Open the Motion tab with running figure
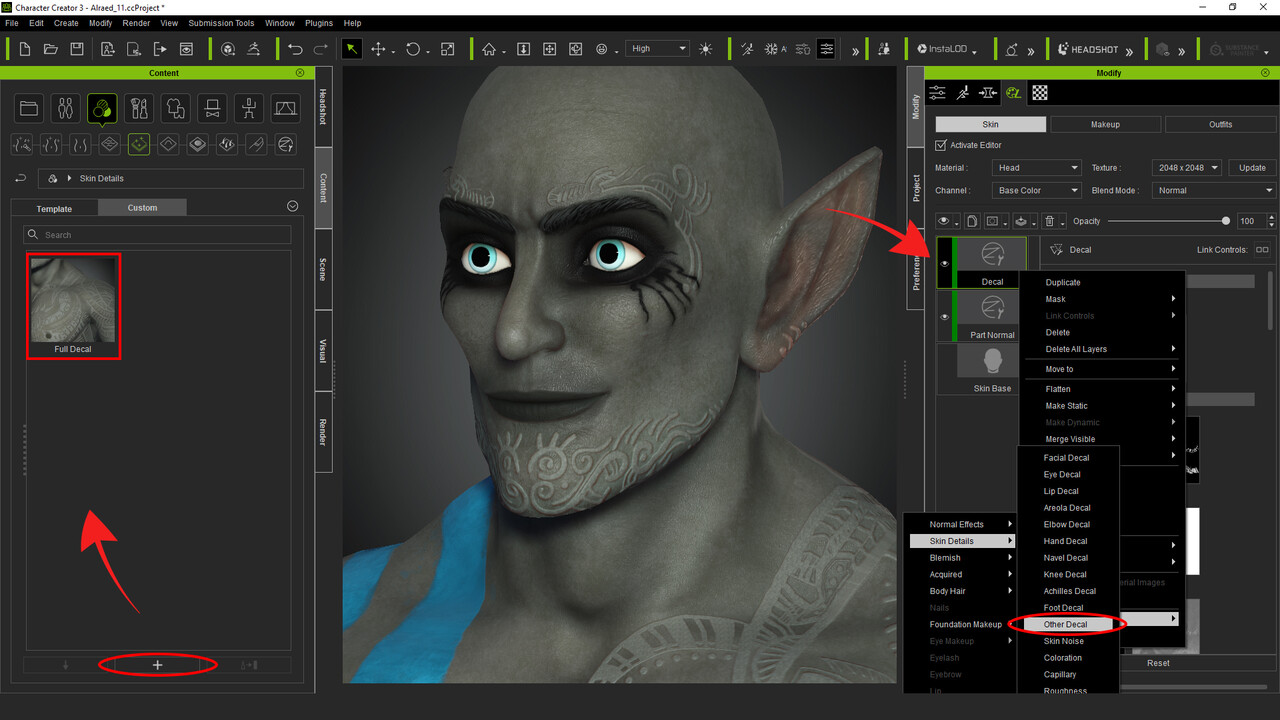The height and width of the screenshot is (720, 1280). point(962,93)
